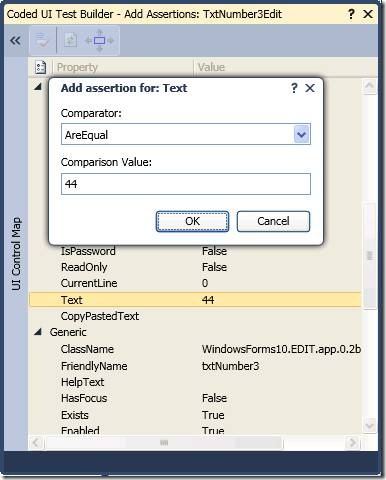Cancel the Add assertion dialog
386x480 pixels.
(x=273, y=221)
